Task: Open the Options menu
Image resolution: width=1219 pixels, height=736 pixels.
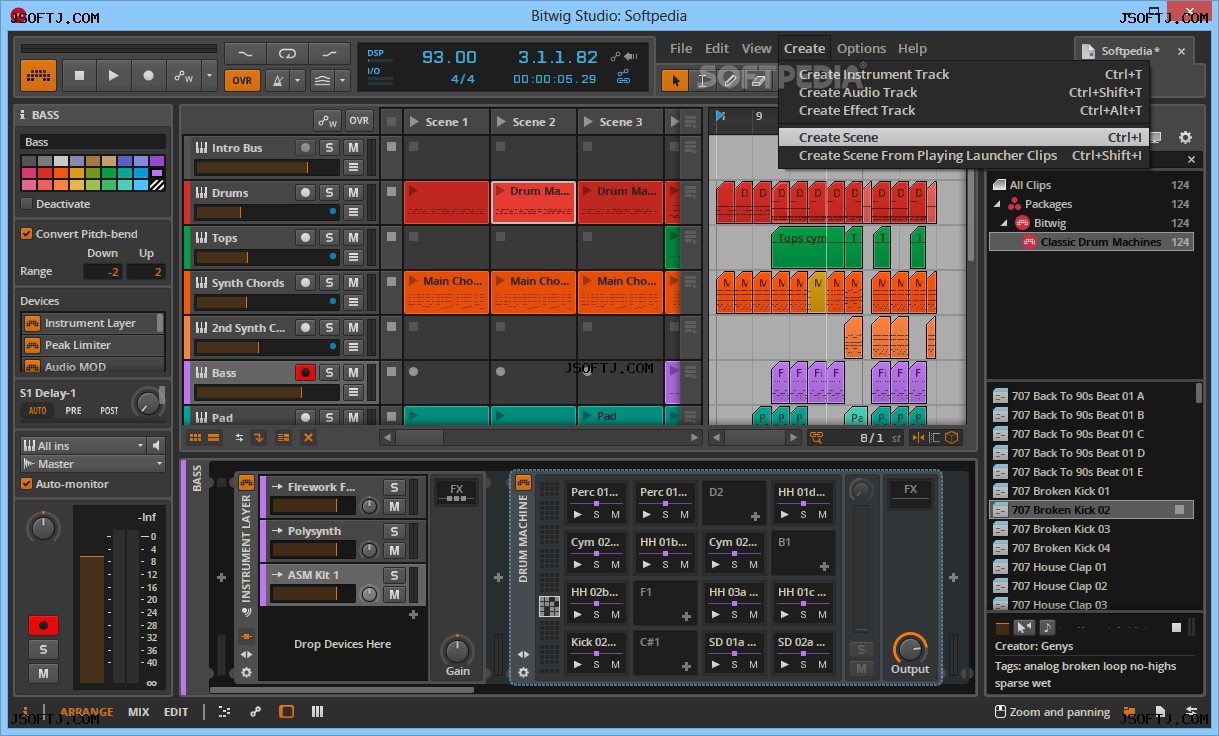Action: point(861,48)
